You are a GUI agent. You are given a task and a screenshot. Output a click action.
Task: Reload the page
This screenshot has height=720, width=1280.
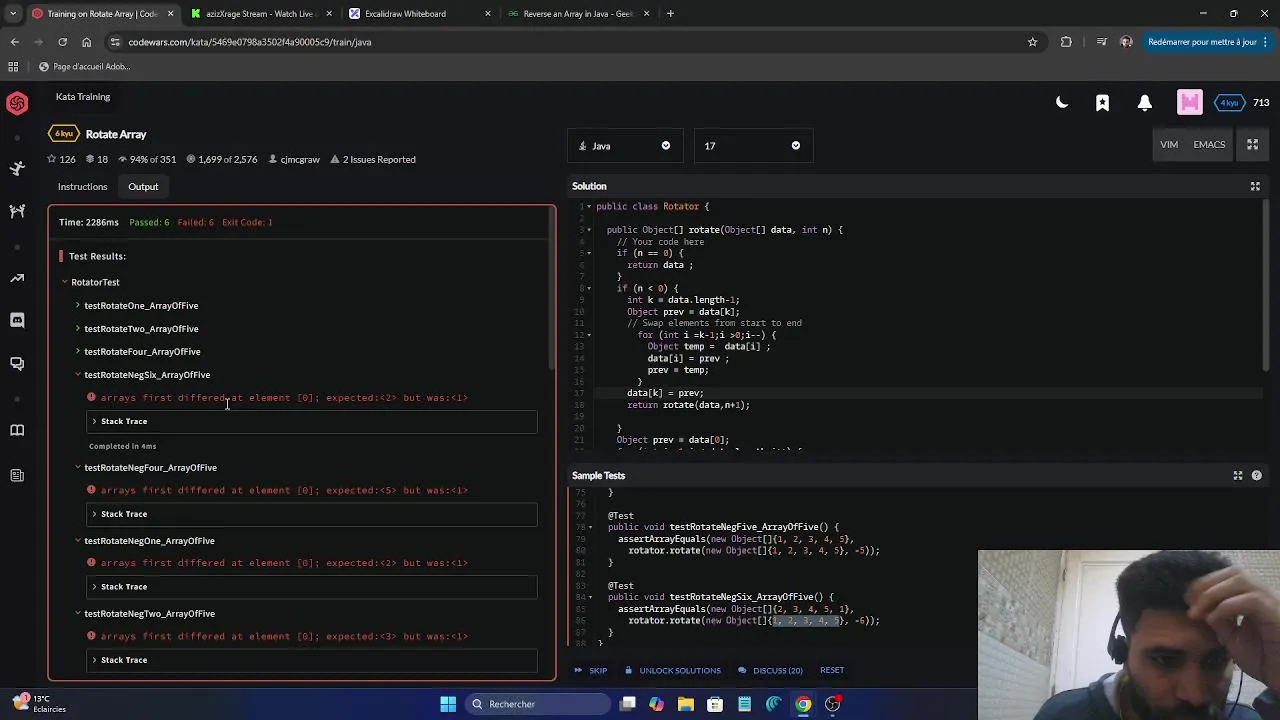pos(62,42)
